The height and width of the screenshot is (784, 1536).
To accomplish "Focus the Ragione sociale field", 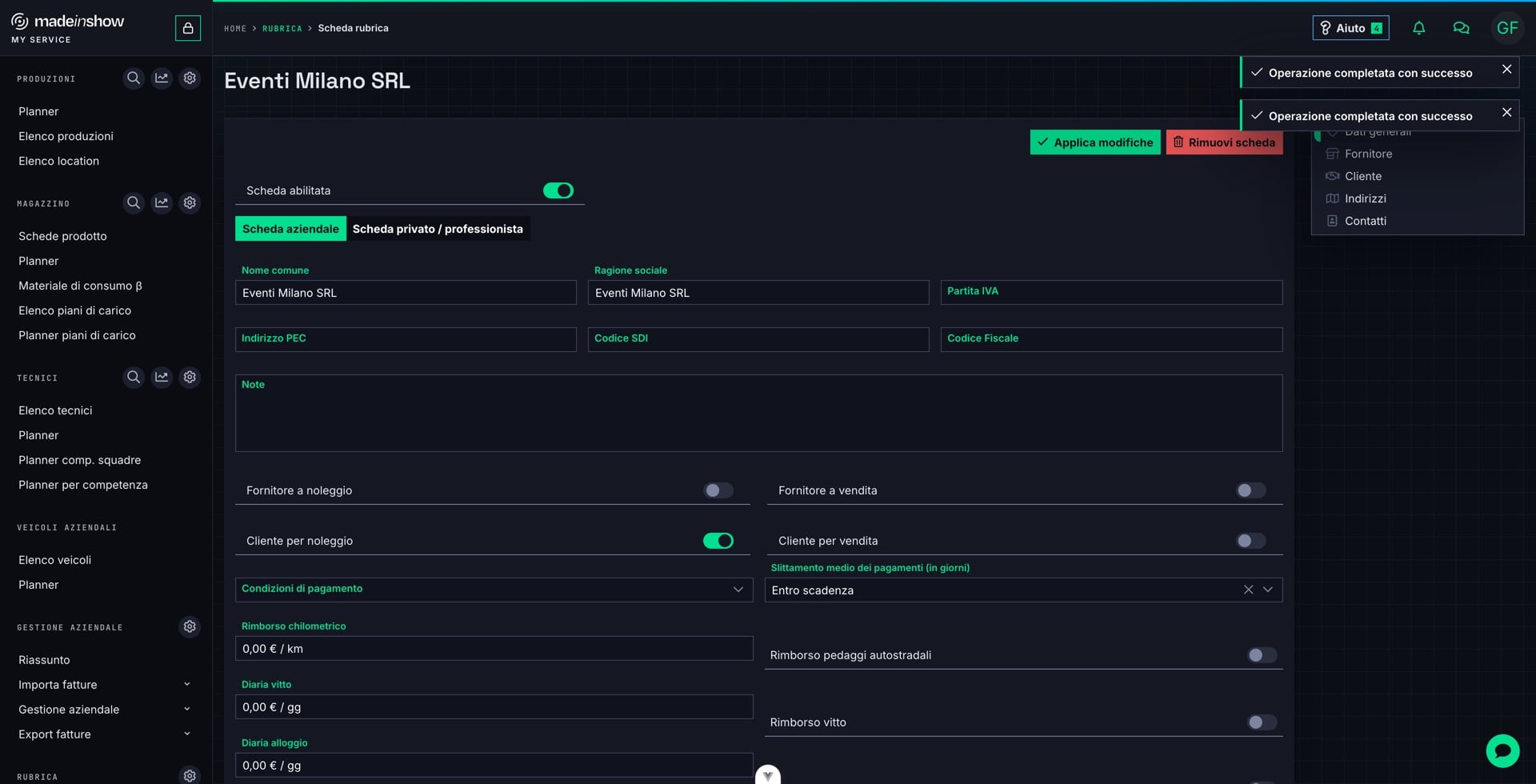I will click(x=758, y=292).
